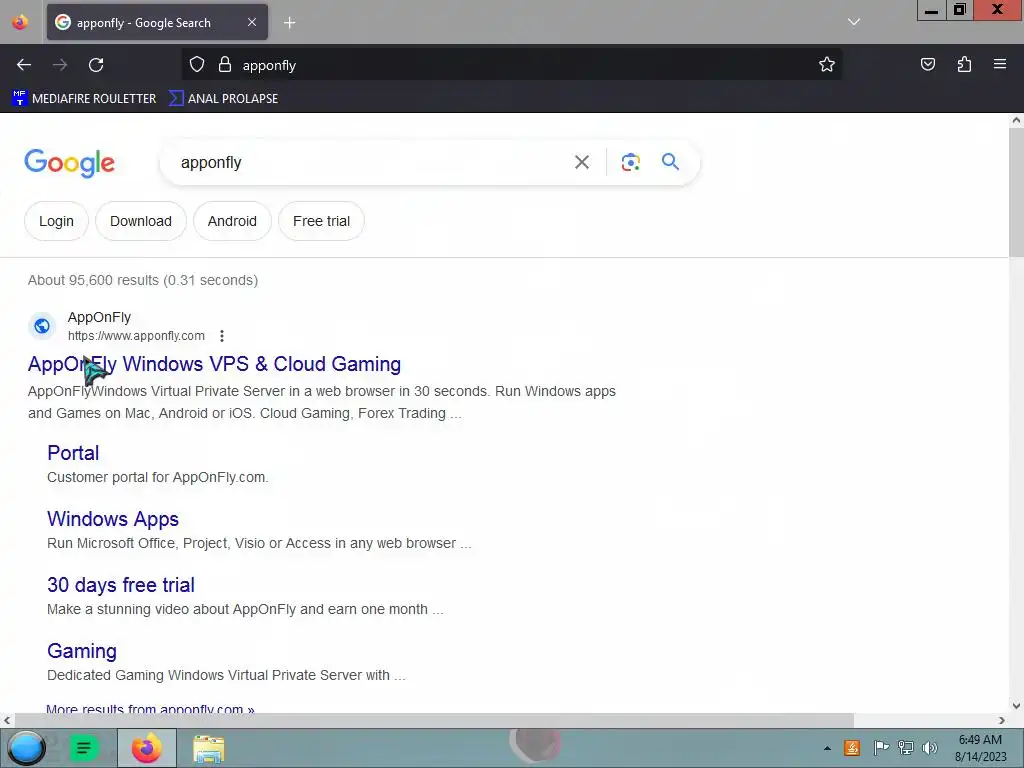
Task: Click the horizontal scrollbar thumb
Action: pyautogui.click(x=434, y=720)
